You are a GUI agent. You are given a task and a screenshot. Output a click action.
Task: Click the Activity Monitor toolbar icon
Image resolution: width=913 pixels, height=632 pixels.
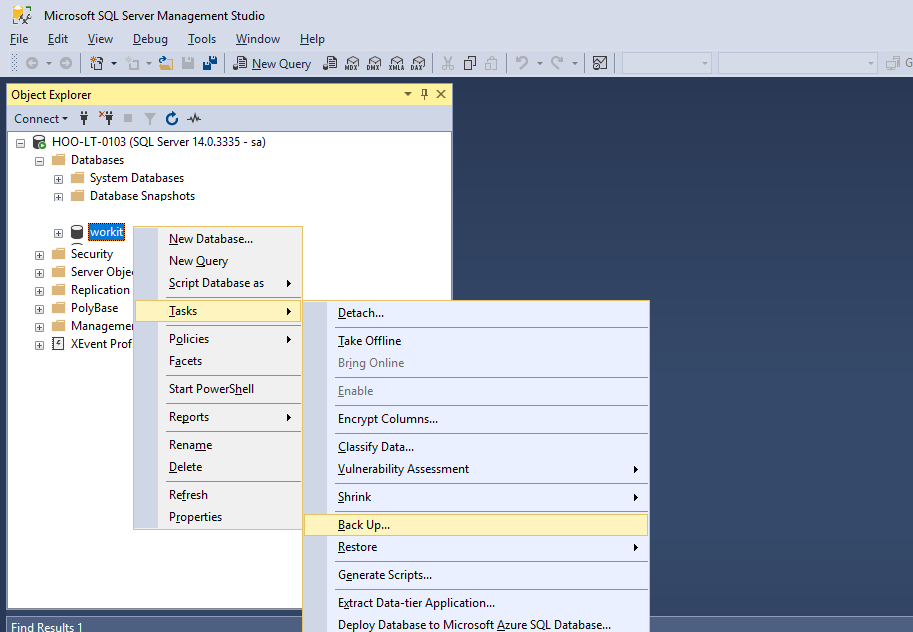600,63
